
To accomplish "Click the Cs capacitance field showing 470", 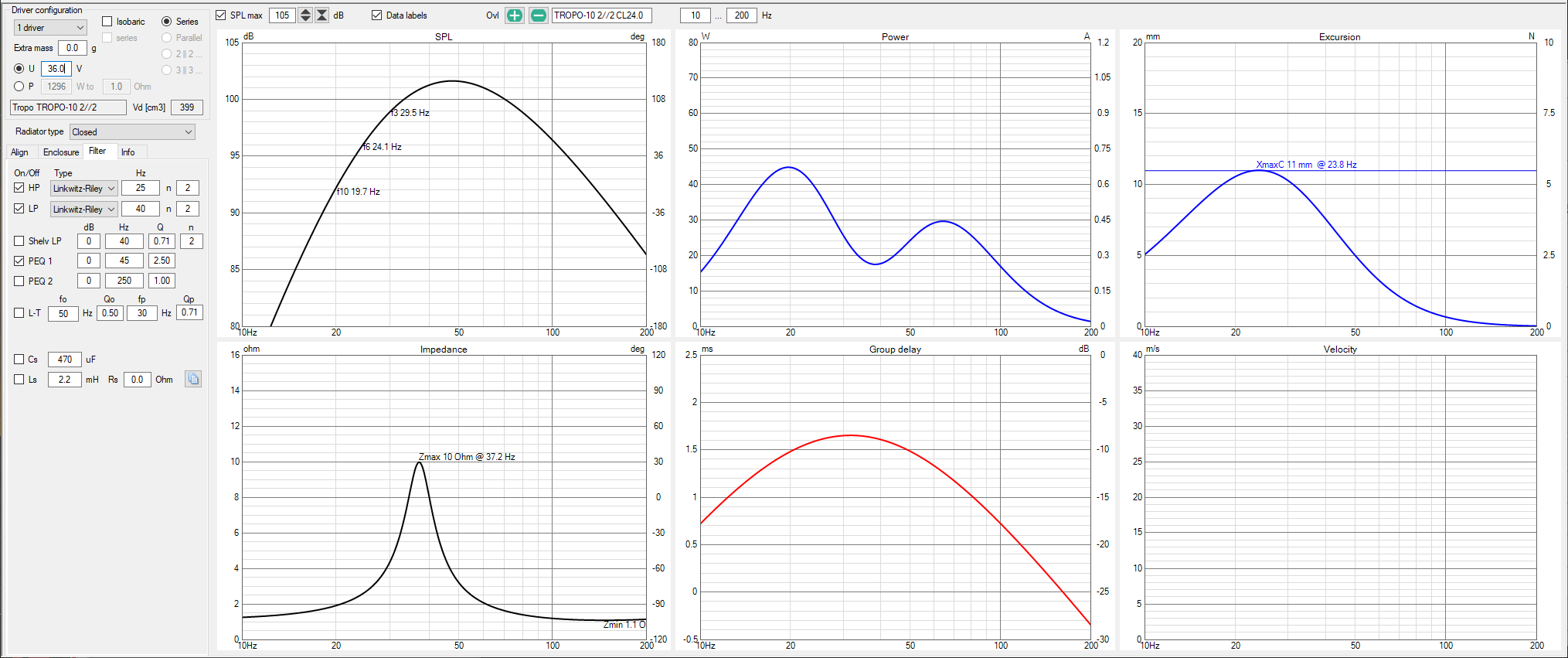I will pos(65,360).
